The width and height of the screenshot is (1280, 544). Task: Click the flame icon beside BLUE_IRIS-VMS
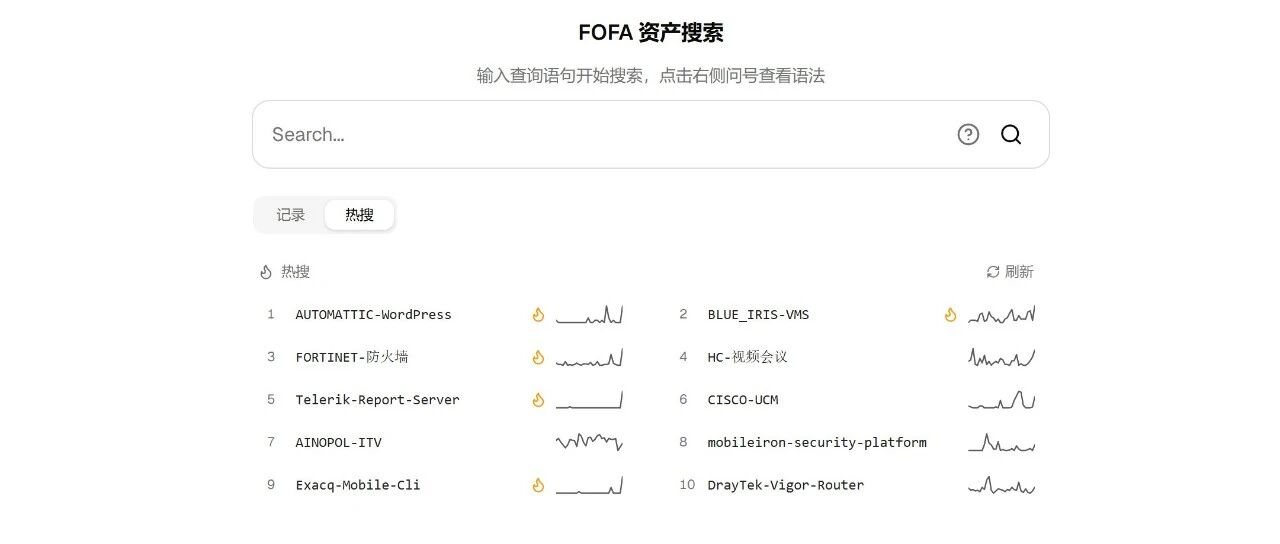tap(950, 315)
